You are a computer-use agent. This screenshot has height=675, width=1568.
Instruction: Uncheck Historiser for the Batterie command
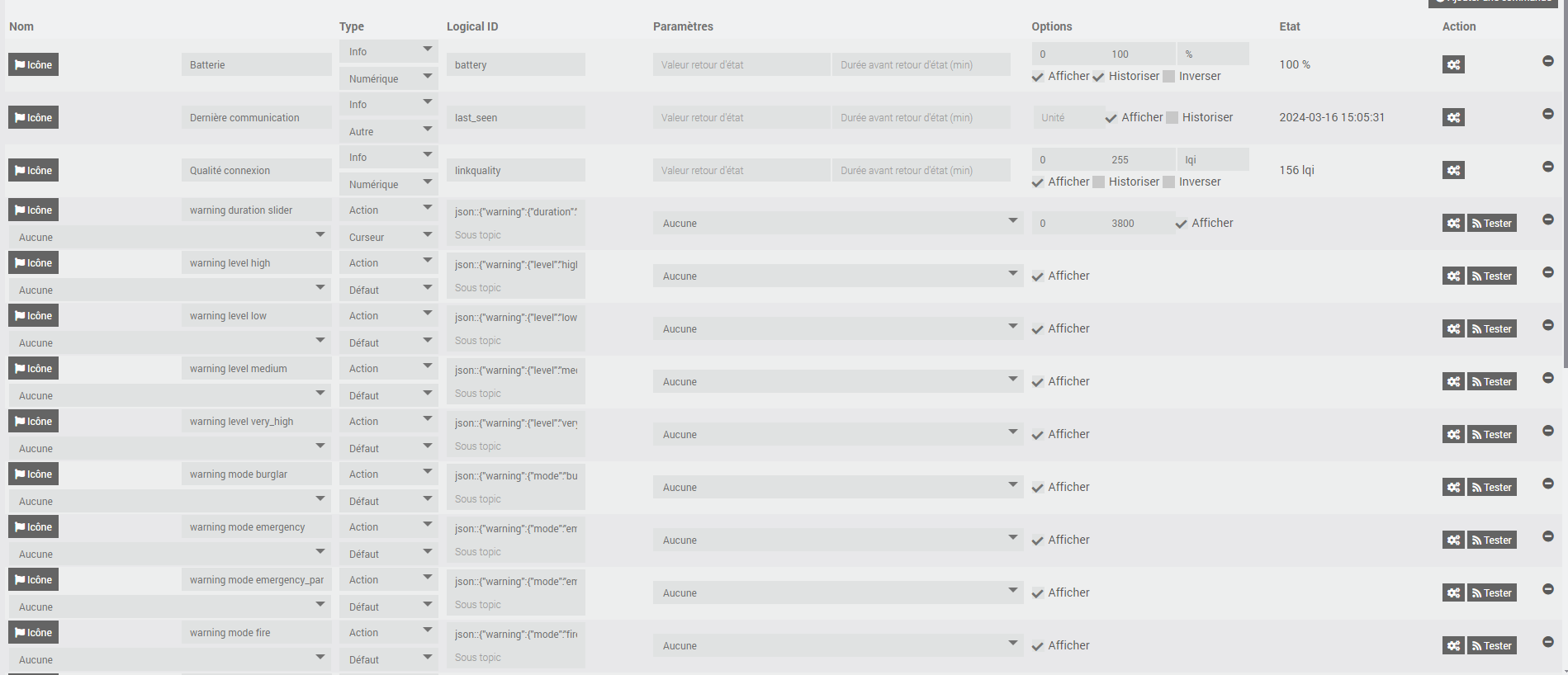[x=1099, y=77]
